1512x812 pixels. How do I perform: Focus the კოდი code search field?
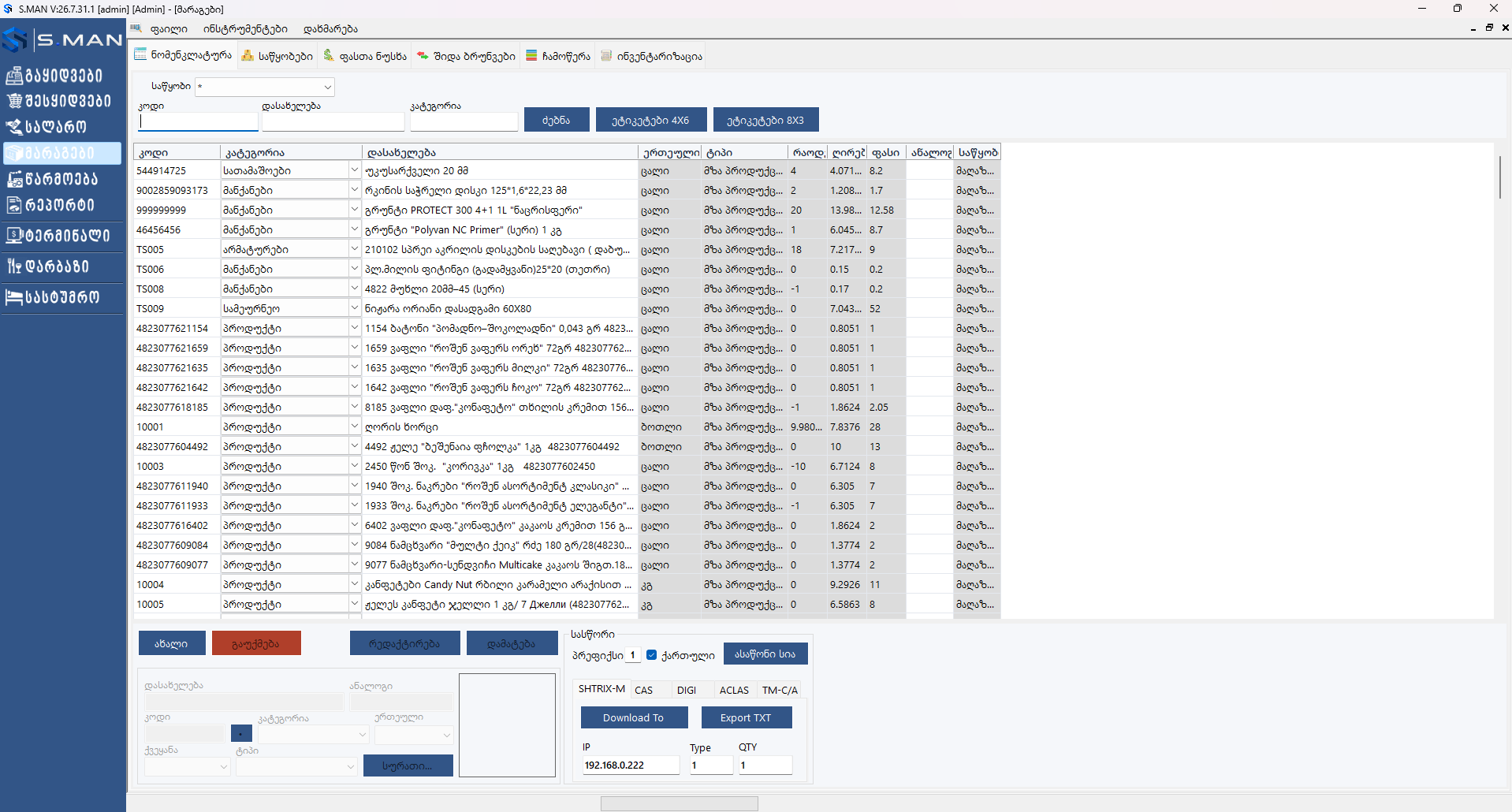198,121
